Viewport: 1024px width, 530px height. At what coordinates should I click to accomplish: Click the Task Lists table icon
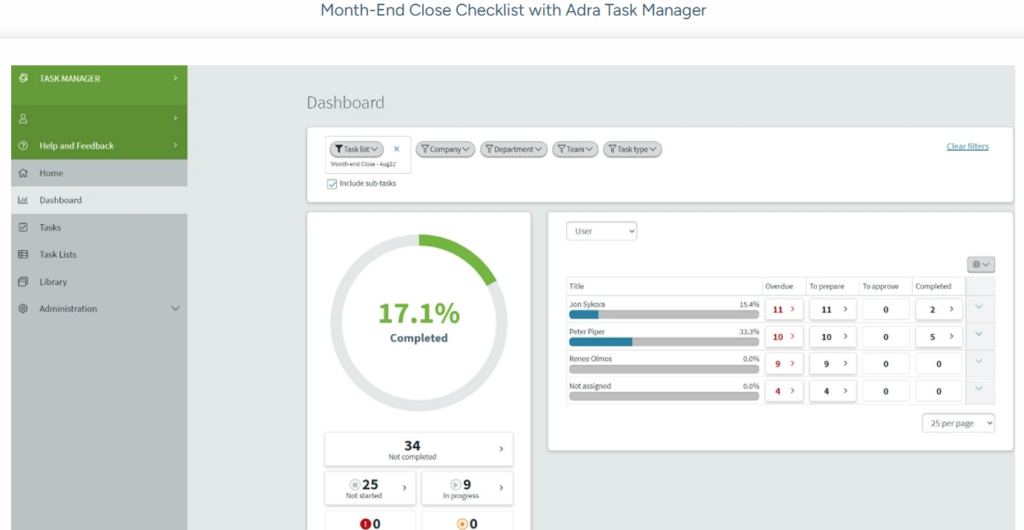pyautogui.click(x=23, y=255)
